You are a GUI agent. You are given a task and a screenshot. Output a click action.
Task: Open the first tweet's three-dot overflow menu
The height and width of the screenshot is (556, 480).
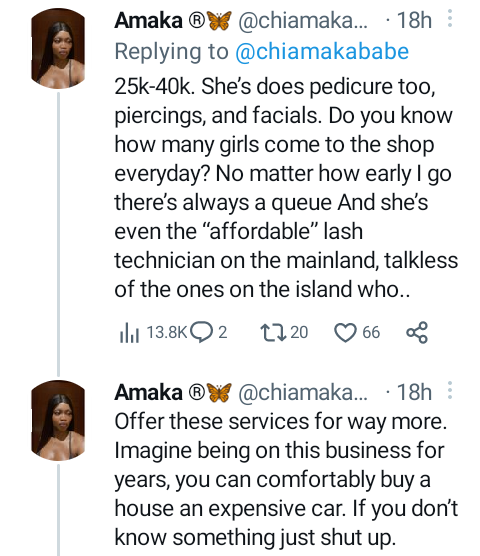(x=450, y=18)
